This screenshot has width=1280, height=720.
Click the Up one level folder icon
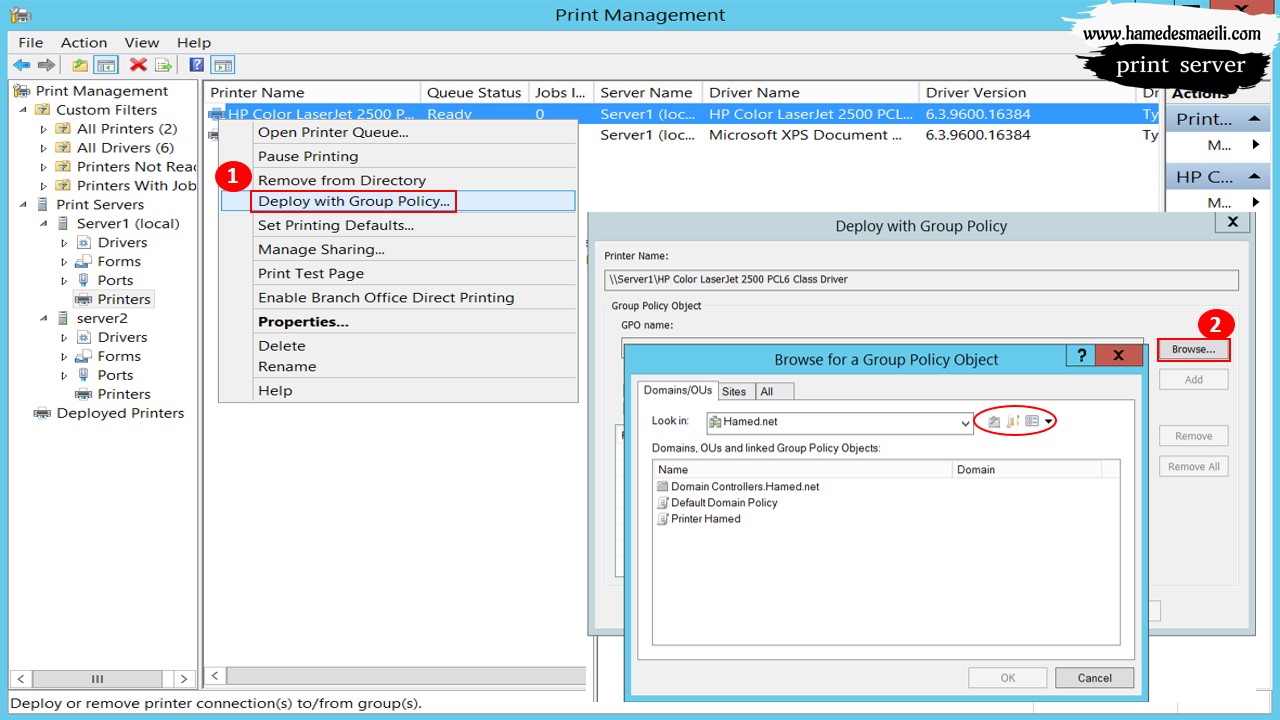[x=80, y=65]
